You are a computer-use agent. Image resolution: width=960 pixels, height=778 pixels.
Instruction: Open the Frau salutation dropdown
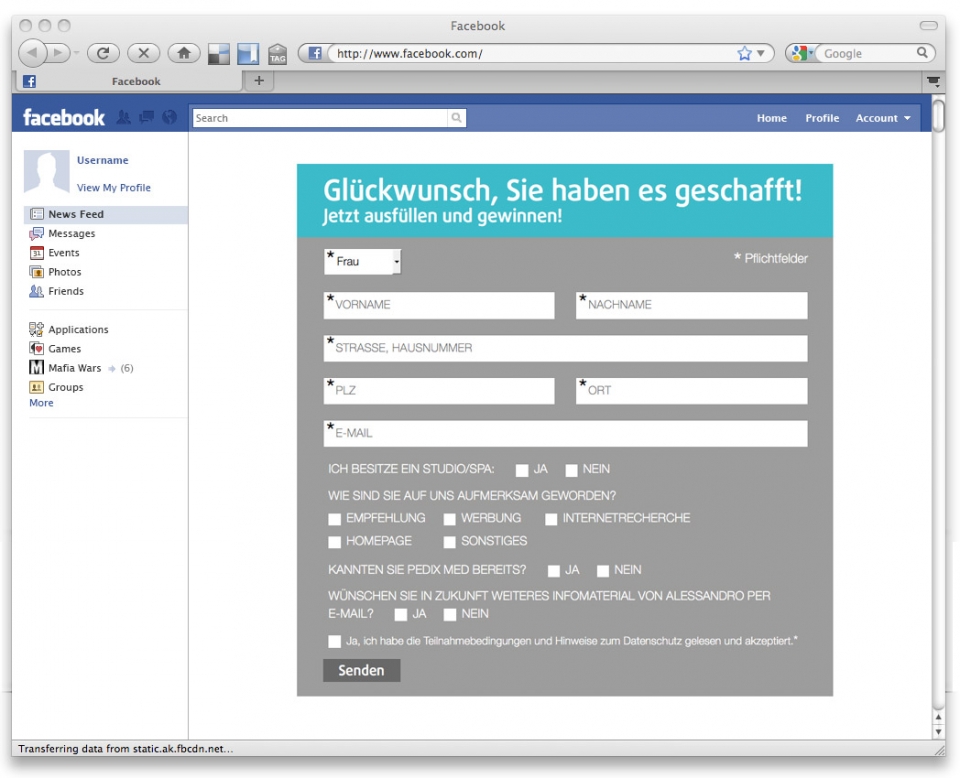point(362,261)
